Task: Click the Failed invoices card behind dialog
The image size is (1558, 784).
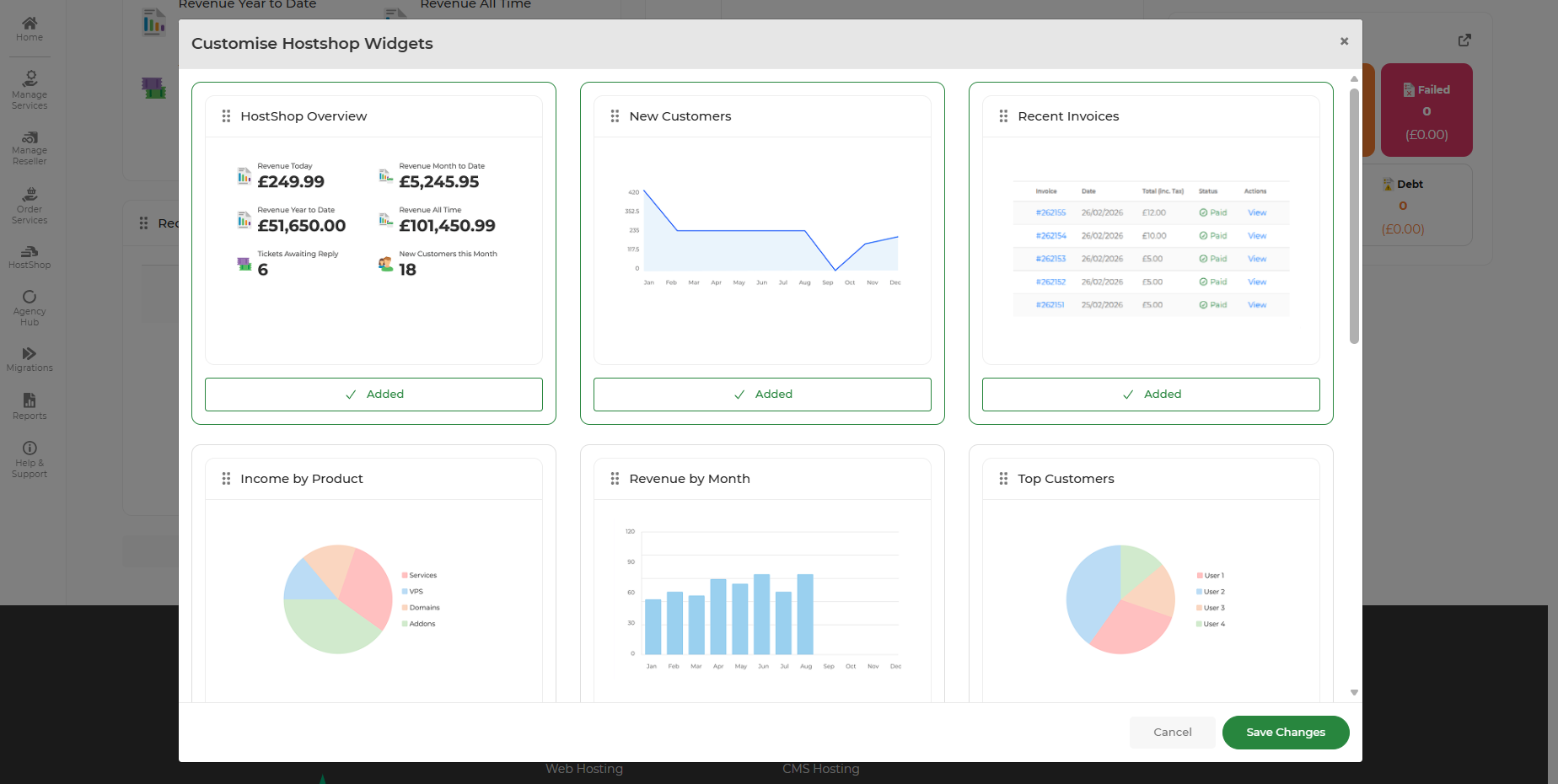Action: [x=1426, y=110]
